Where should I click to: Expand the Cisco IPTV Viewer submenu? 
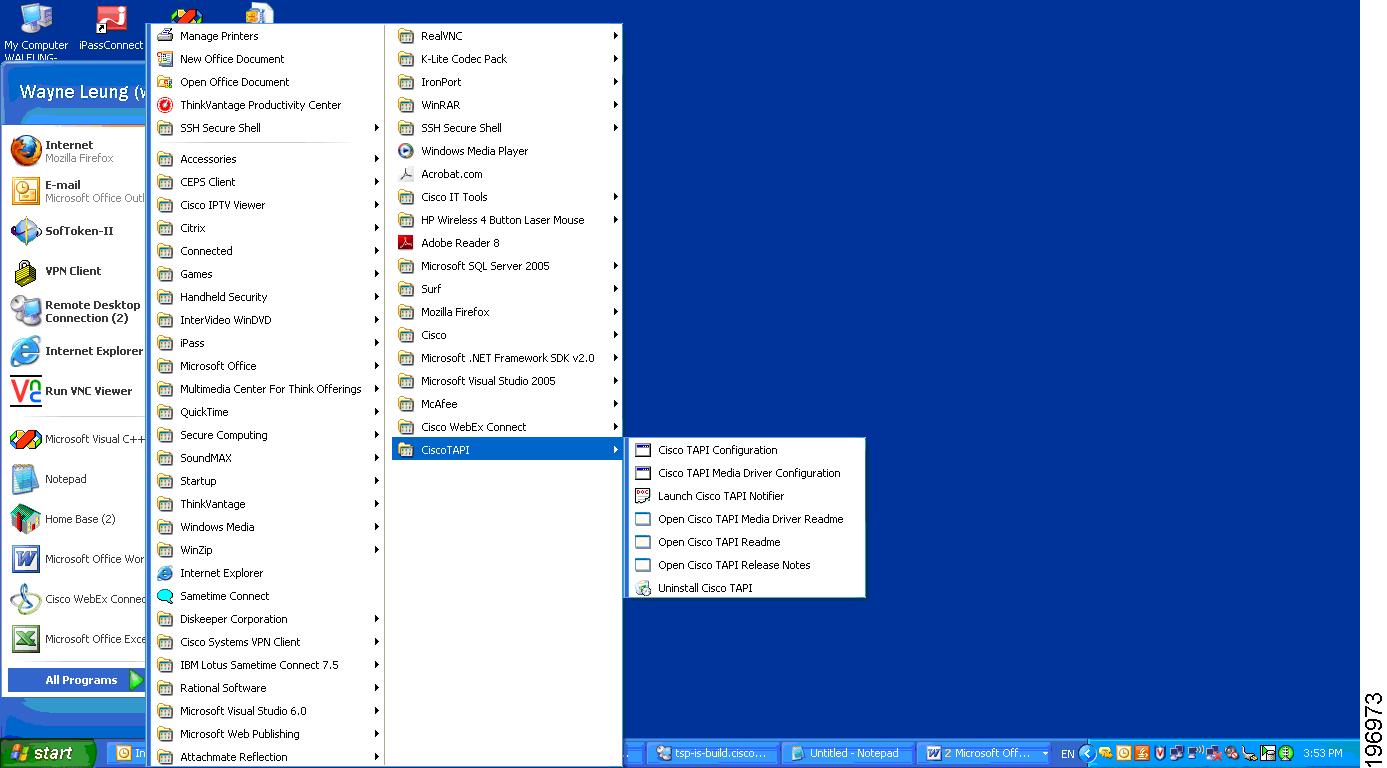(x=267, y=205)
